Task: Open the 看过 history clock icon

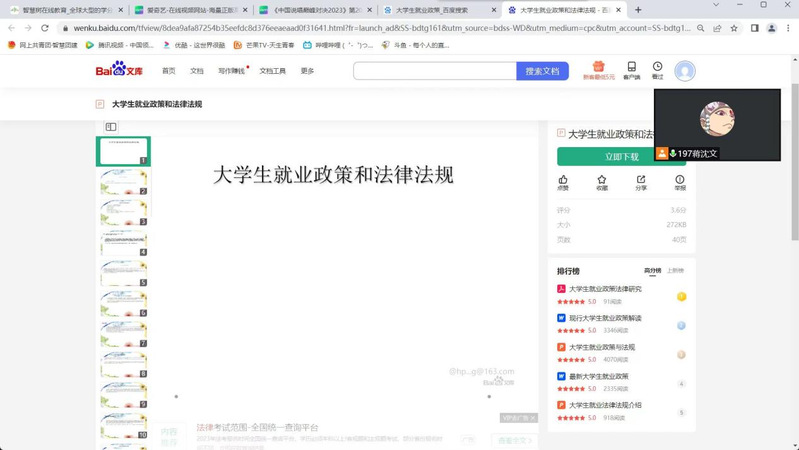Action: point(657,68)
